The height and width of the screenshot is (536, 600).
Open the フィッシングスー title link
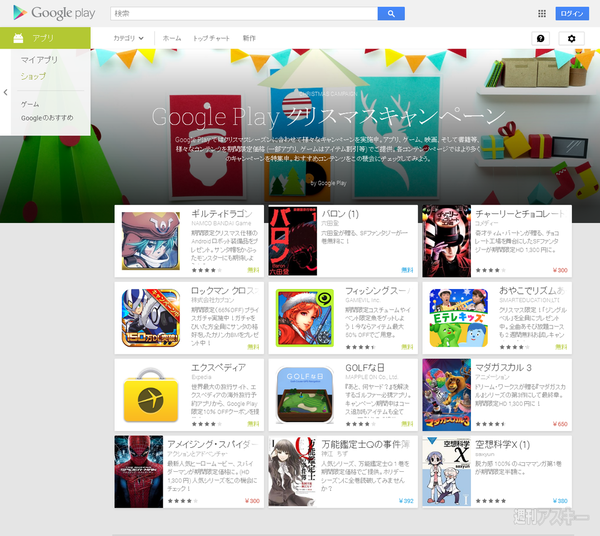[x=377, y=291]
